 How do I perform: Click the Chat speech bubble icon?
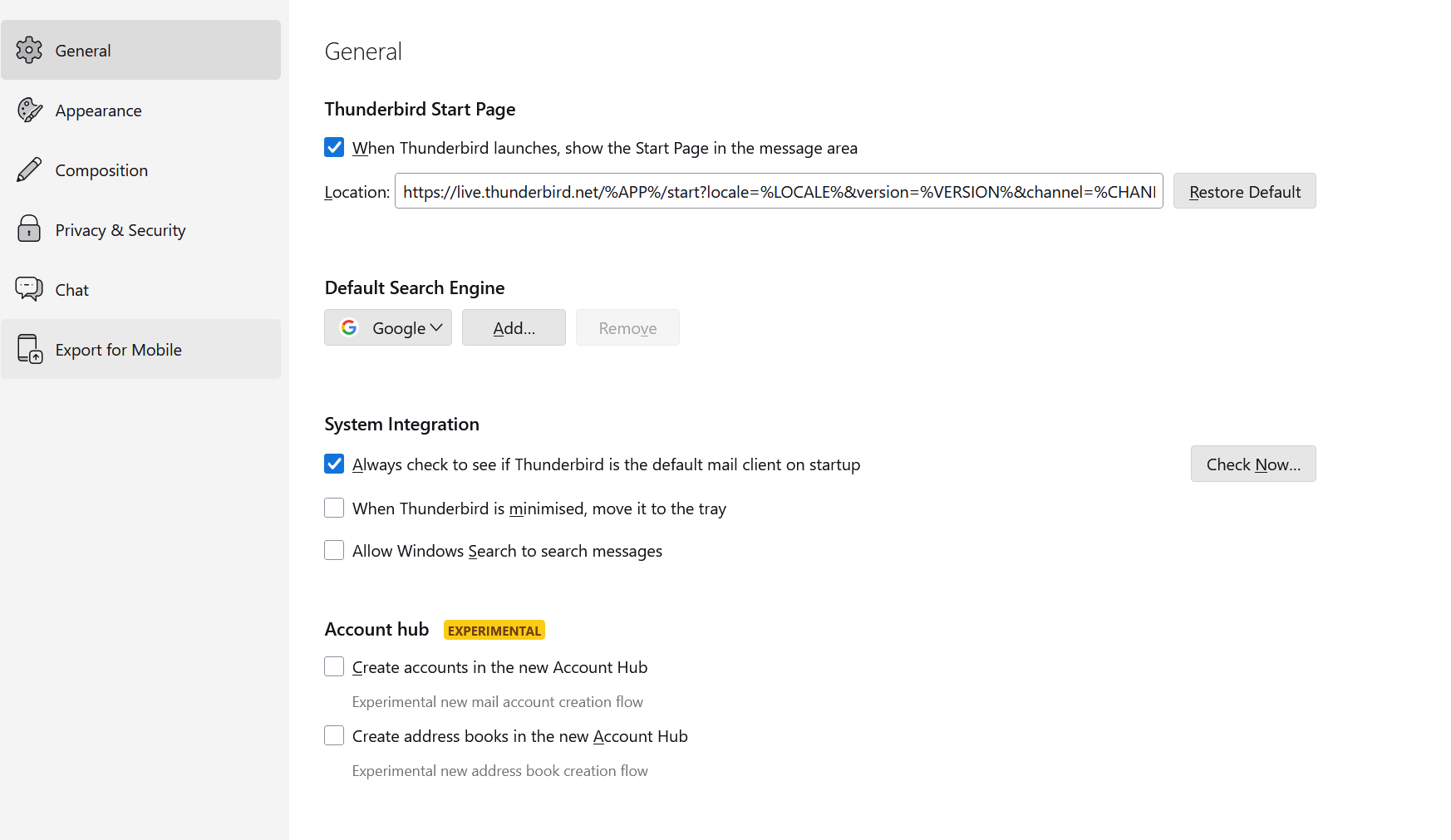pyautogui.click(x=29, y=289)
